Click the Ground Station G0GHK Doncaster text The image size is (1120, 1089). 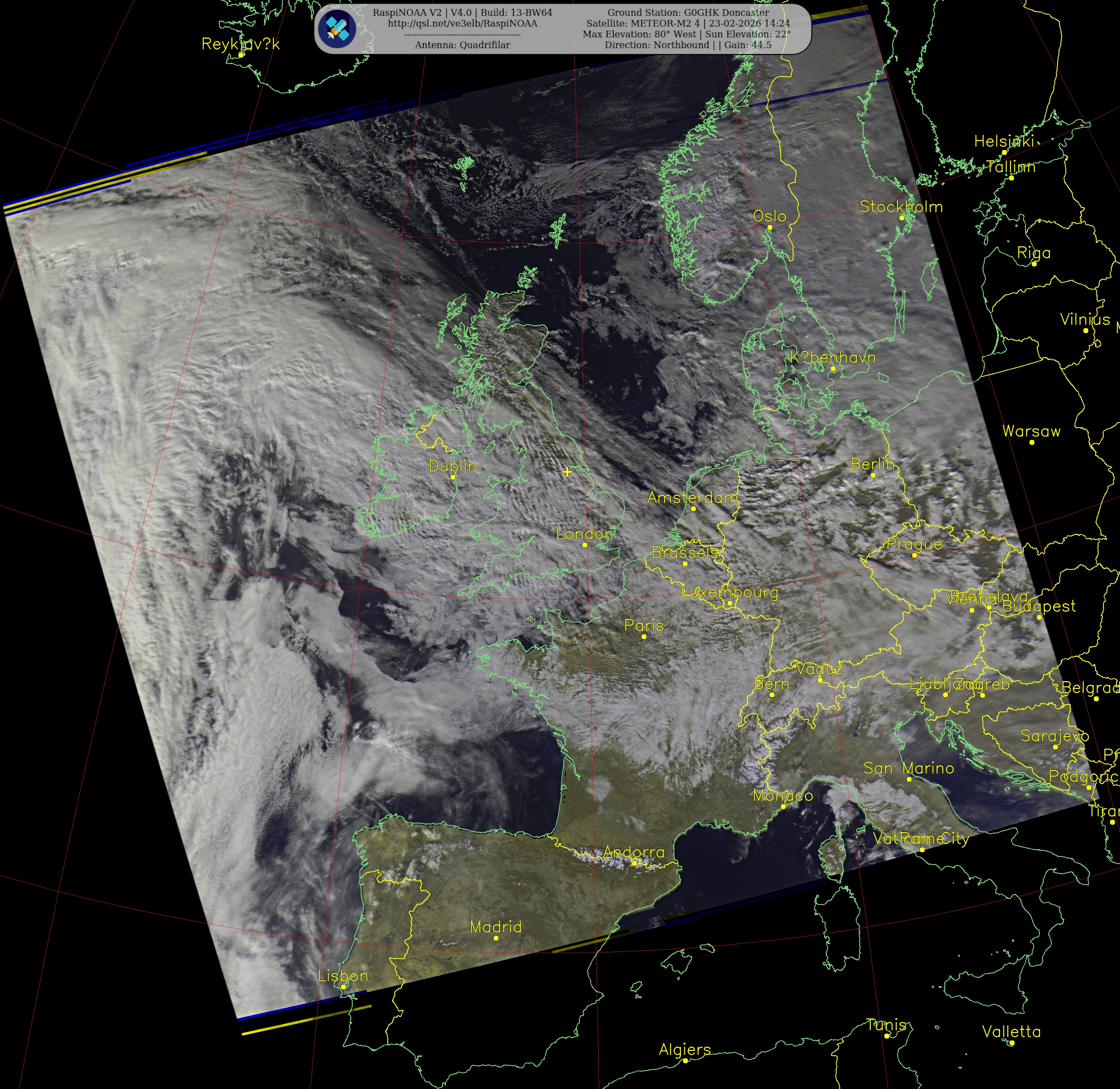pos(688,12)
